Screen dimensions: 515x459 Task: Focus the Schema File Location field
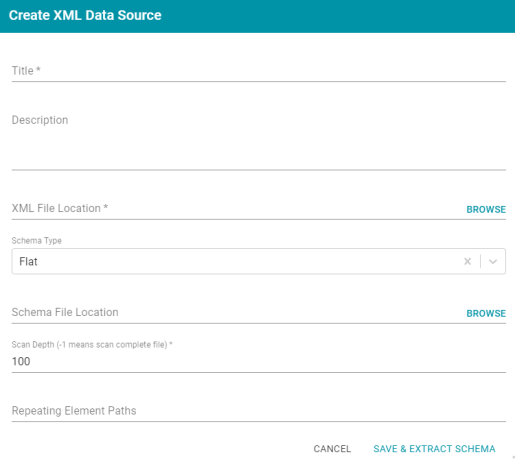click(x=237, y=312)
